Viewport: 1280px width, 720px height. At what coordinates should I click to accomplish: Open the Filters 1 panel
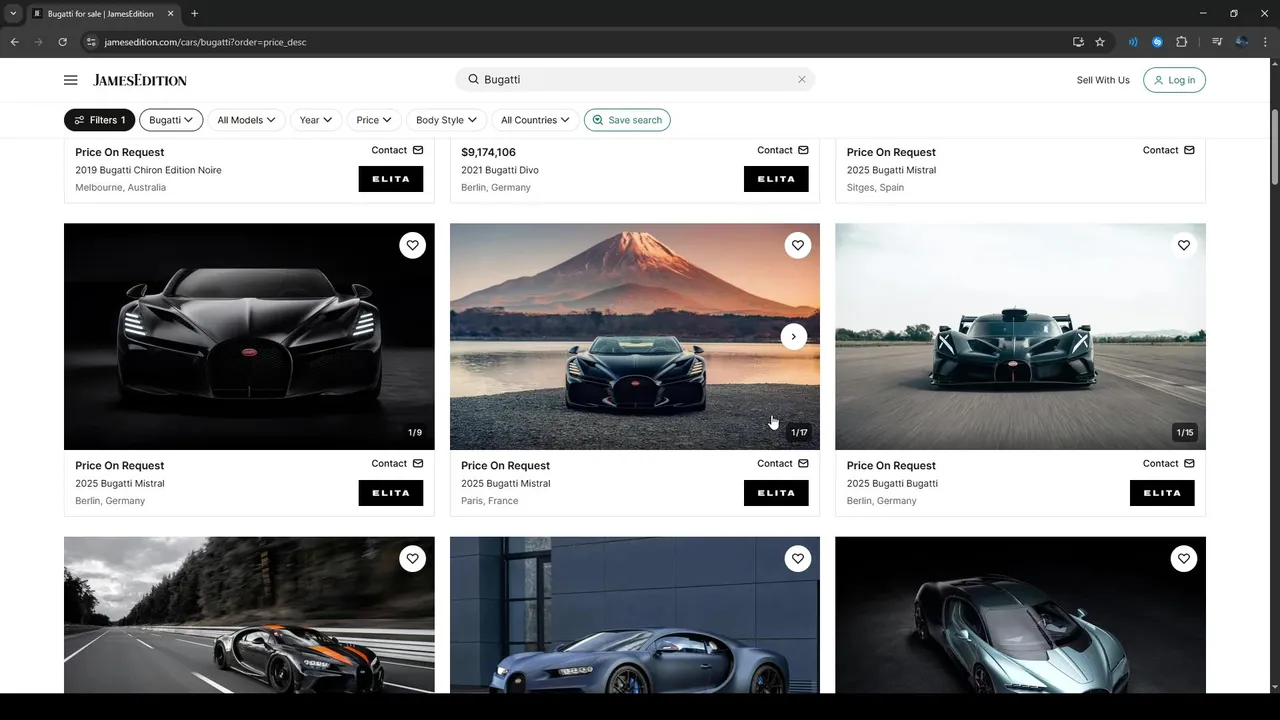point(99,120)
